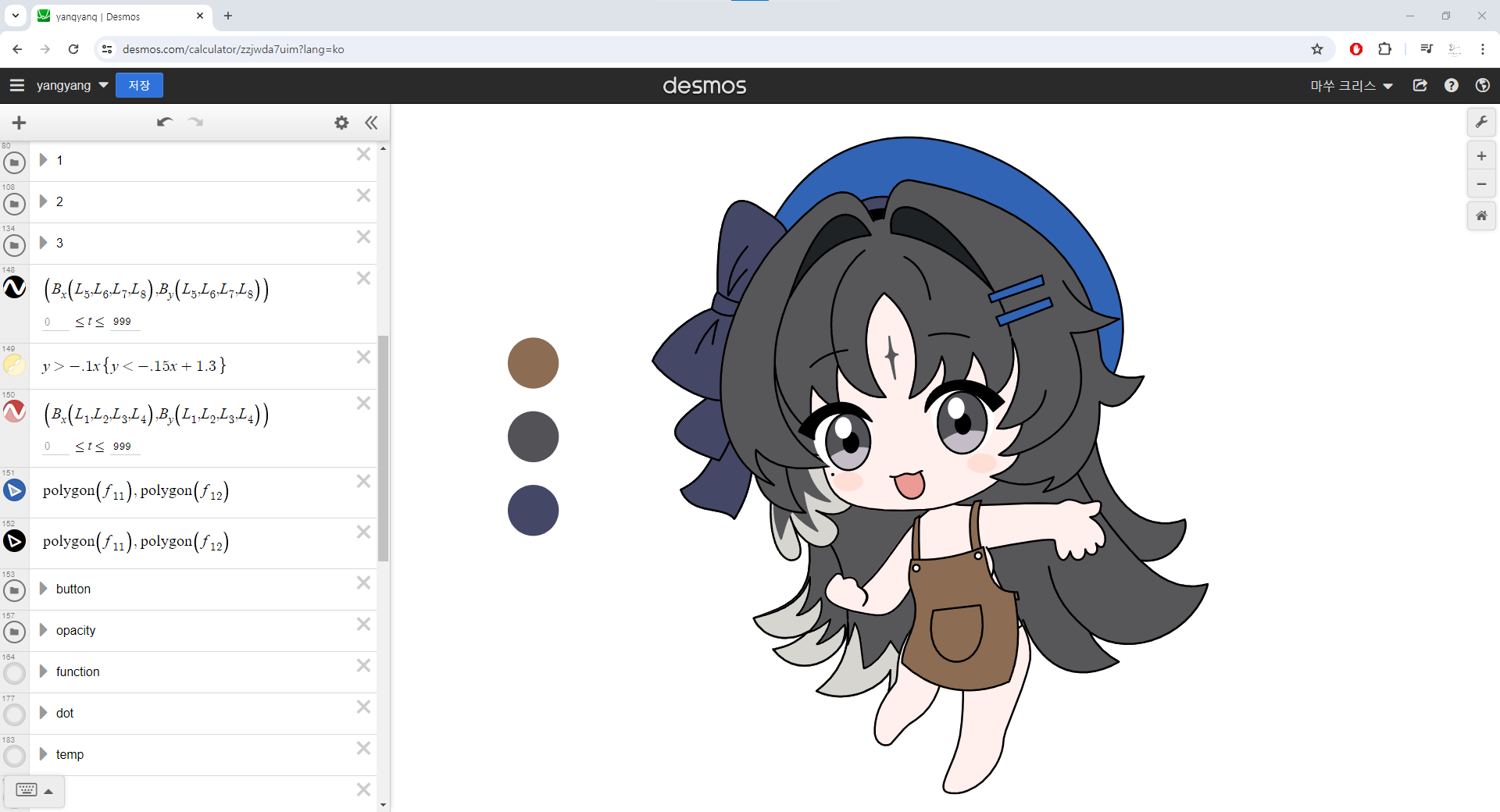Screen dimensions: 1500x812
Task: Open the expression list settings gear
Action: pos(341,123)
